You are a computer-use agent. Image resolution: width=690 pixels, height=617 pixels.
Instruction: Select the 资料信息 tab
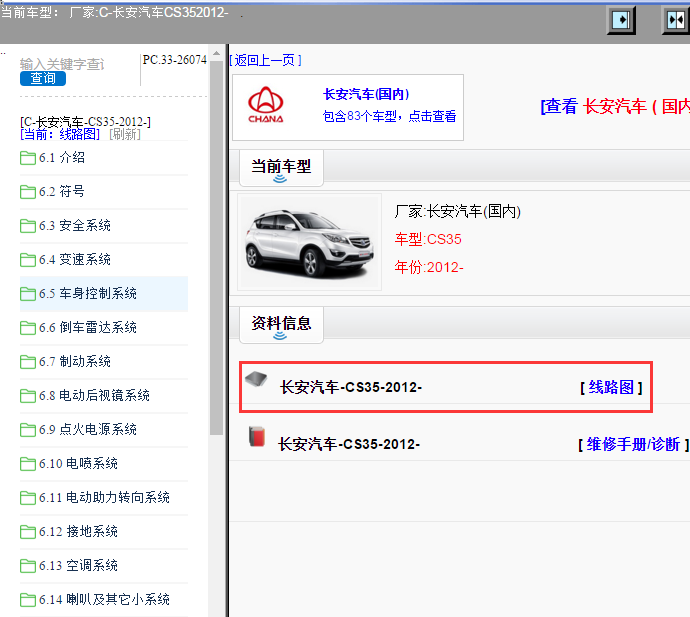(x=281, y=325)
